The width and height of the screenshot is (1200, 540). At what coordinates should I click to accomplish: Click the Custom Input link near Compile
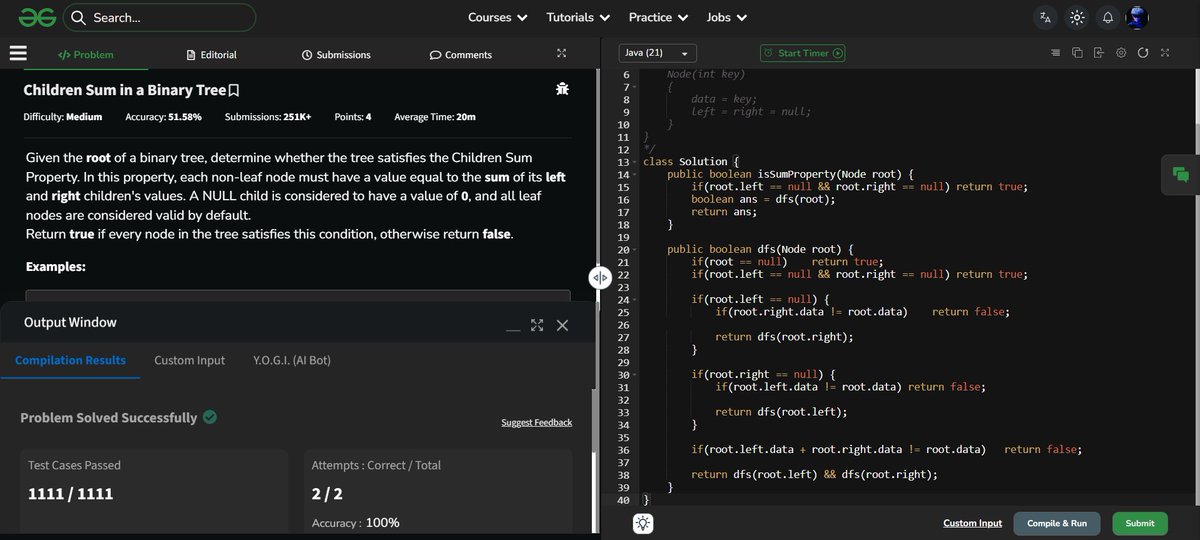click(972, 523)
